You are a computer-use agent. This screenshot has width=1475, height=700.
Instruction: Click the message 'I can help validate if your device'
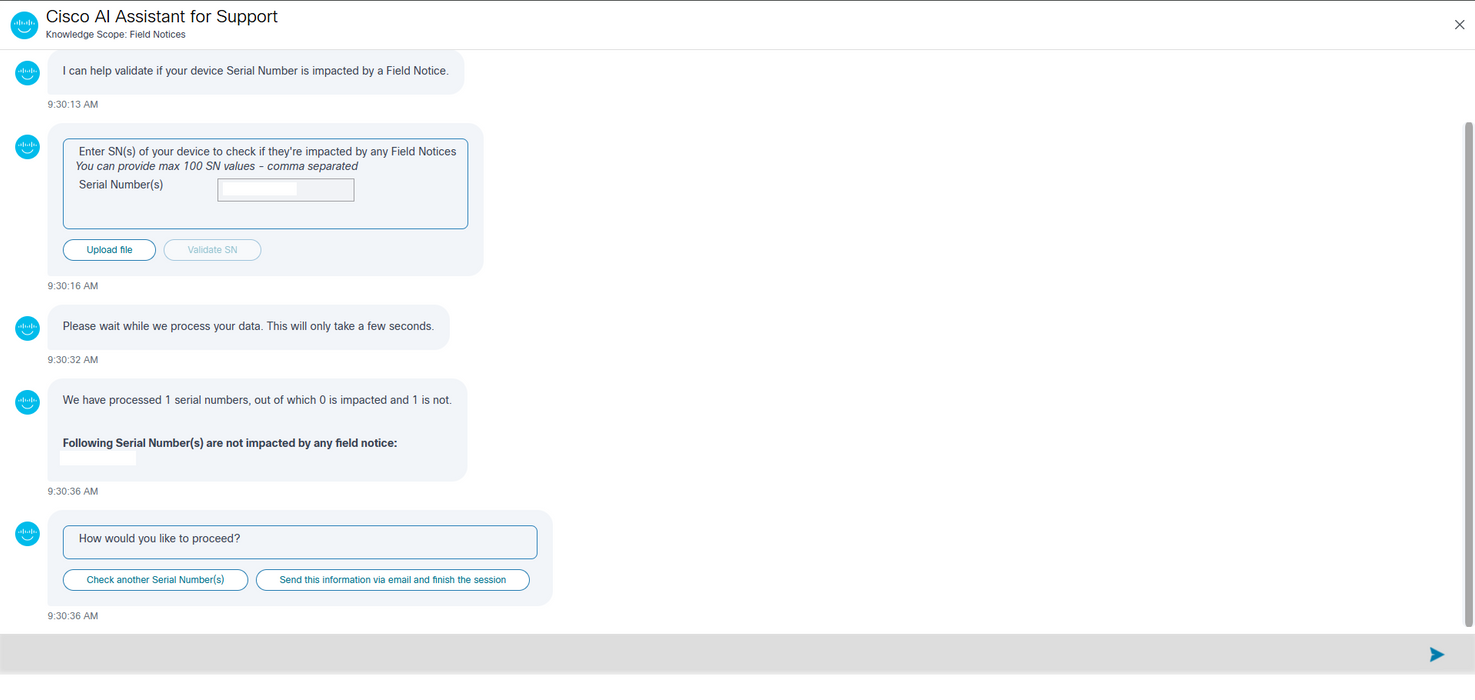(x=256, y=71)
